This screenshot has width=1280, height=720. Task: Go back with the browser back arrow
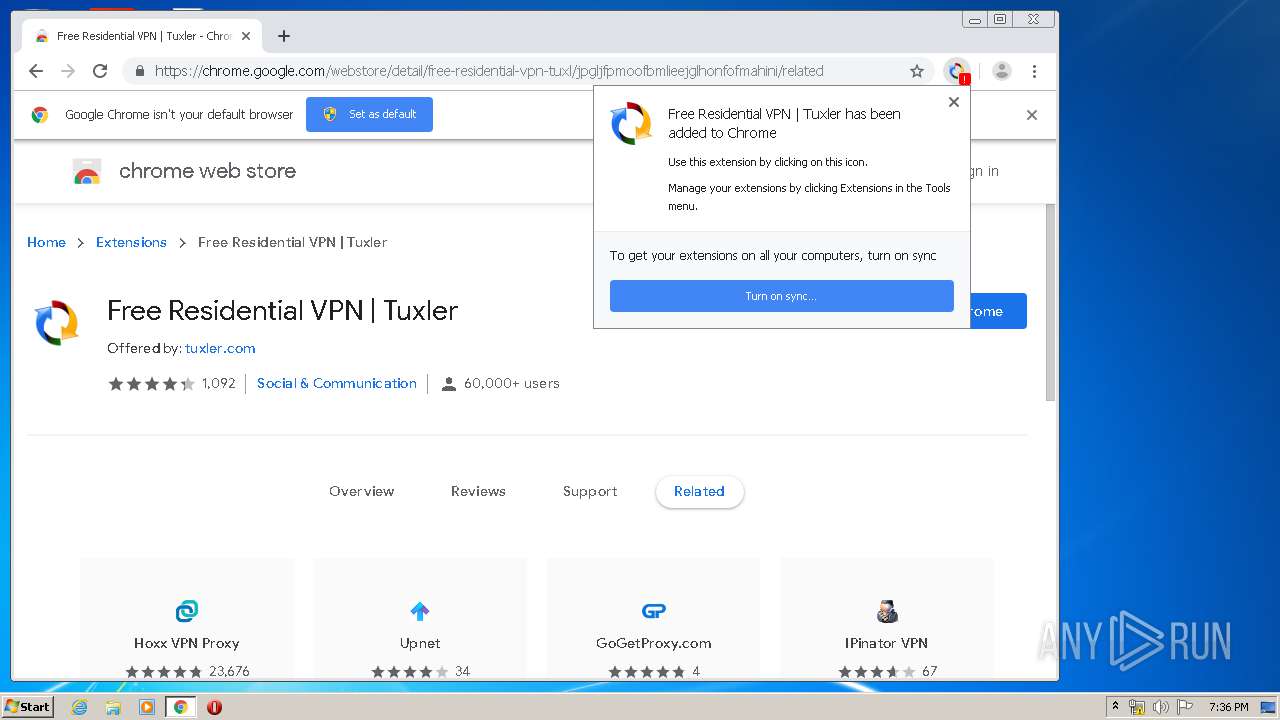tap(36, 71)
